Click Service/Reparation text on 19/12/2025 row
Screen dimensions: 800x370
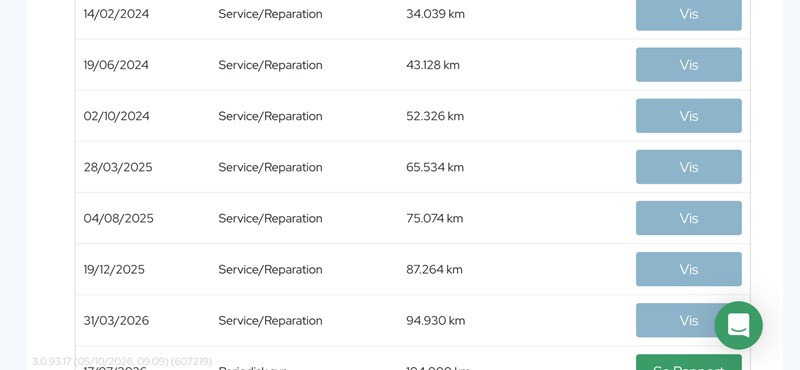tap(270, 269)
